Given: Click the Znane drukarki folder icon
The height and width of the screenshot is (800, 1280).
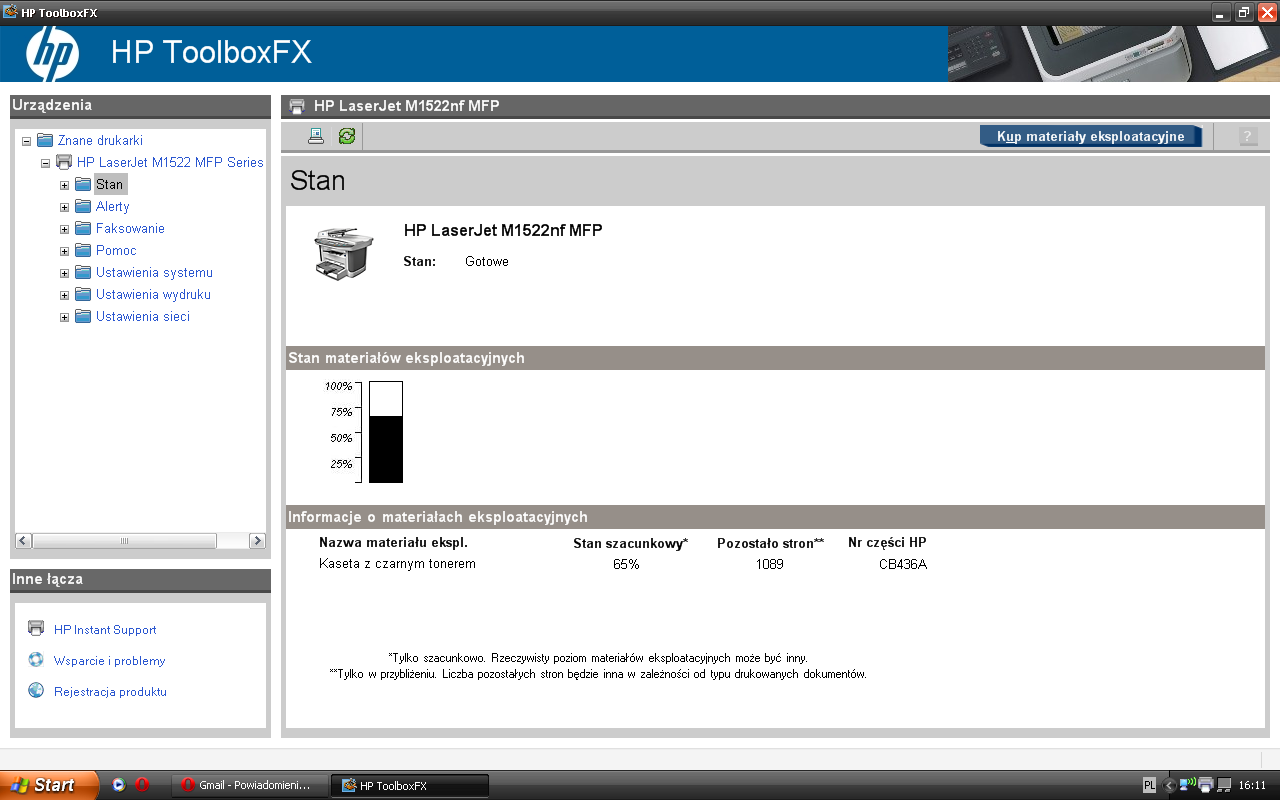Looking at the screenshot, I should 44,140.
